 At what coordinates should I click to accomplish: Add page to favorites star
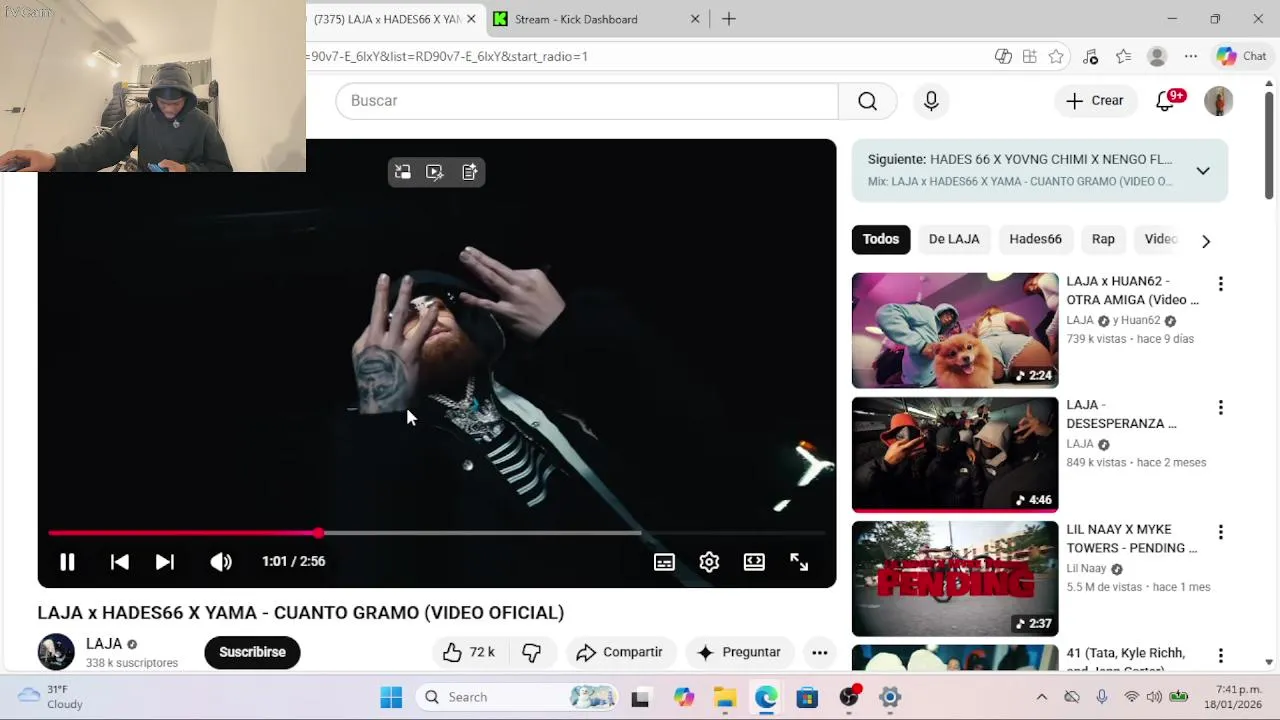[1056, 56]
